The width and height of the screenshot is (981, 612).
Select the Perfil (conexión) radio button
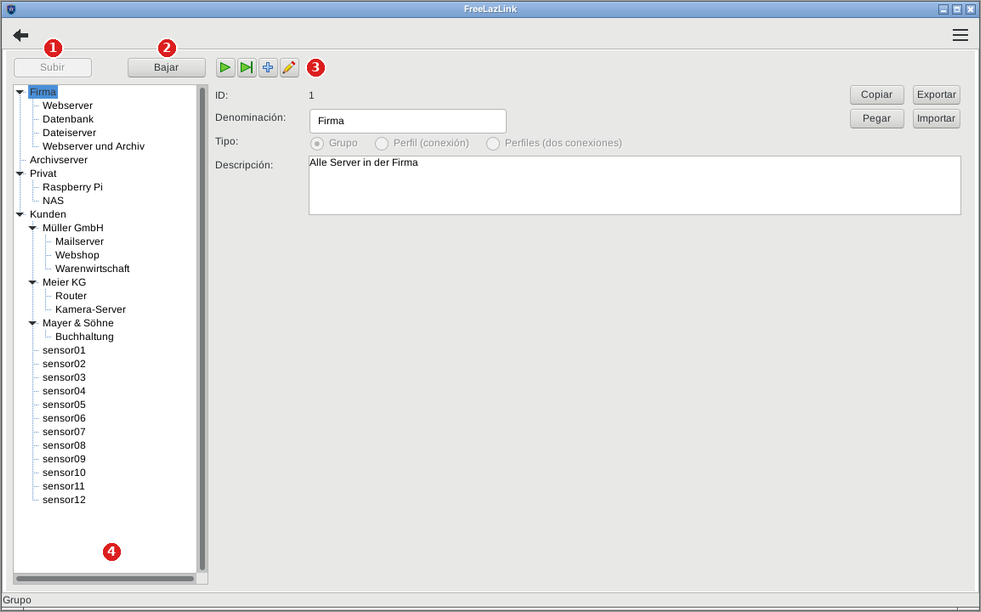click(382, 144)
